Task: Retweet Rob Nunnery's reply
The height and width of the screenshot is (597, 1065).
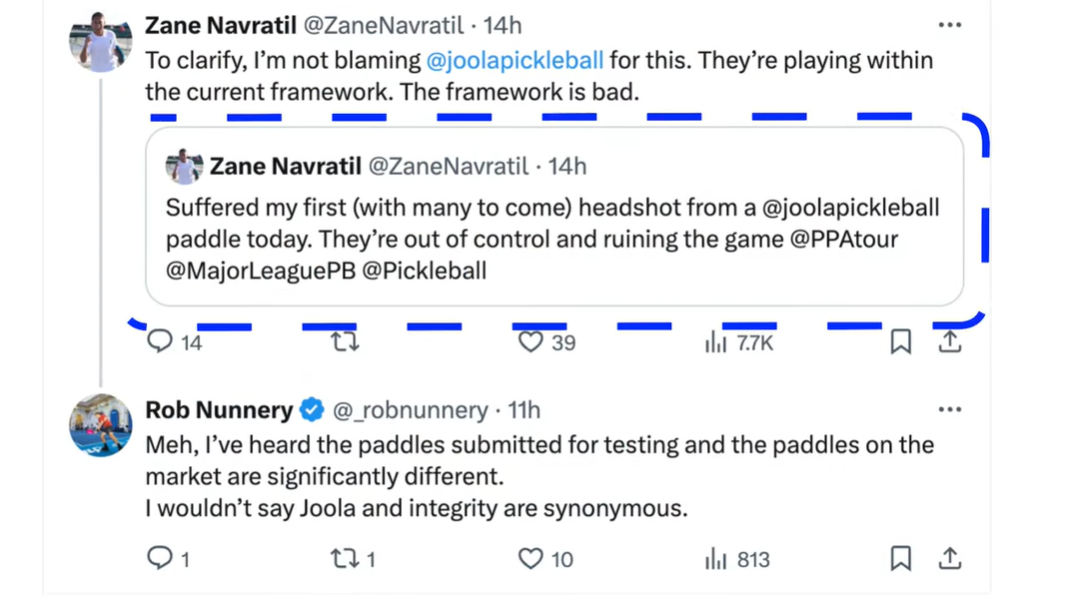Action: tap(345, 559)
